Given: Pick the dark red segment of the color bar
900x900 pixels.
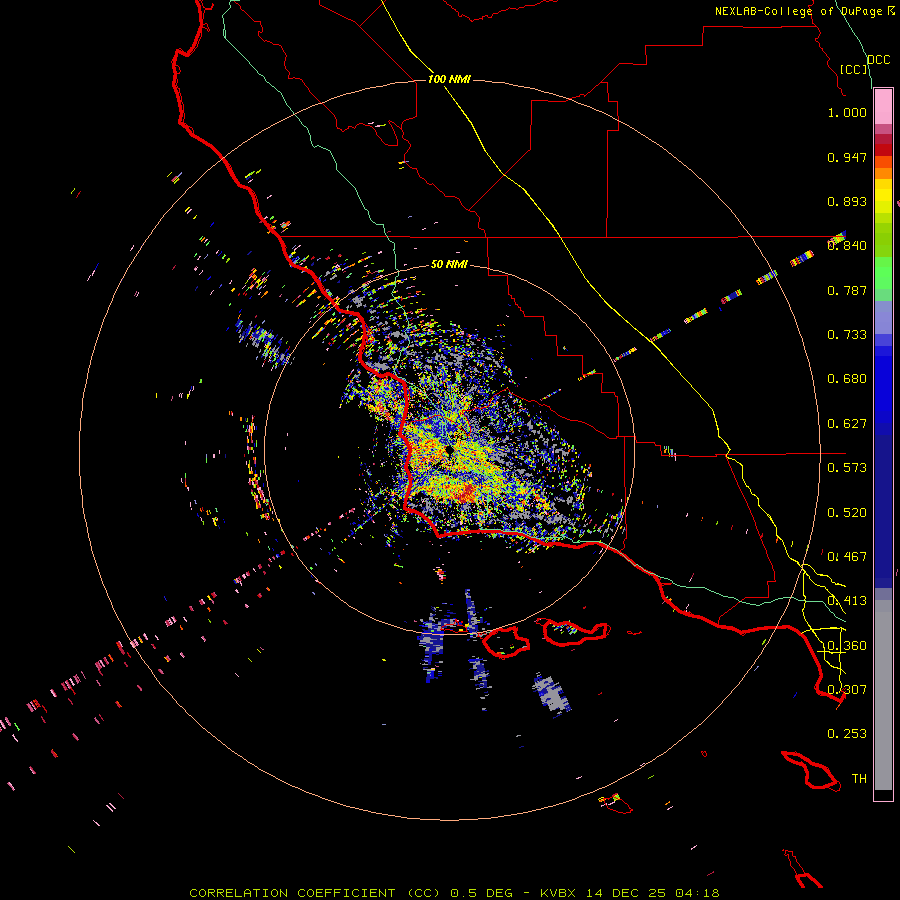Looking at the screenshot, I should click(x=883, y=149).
